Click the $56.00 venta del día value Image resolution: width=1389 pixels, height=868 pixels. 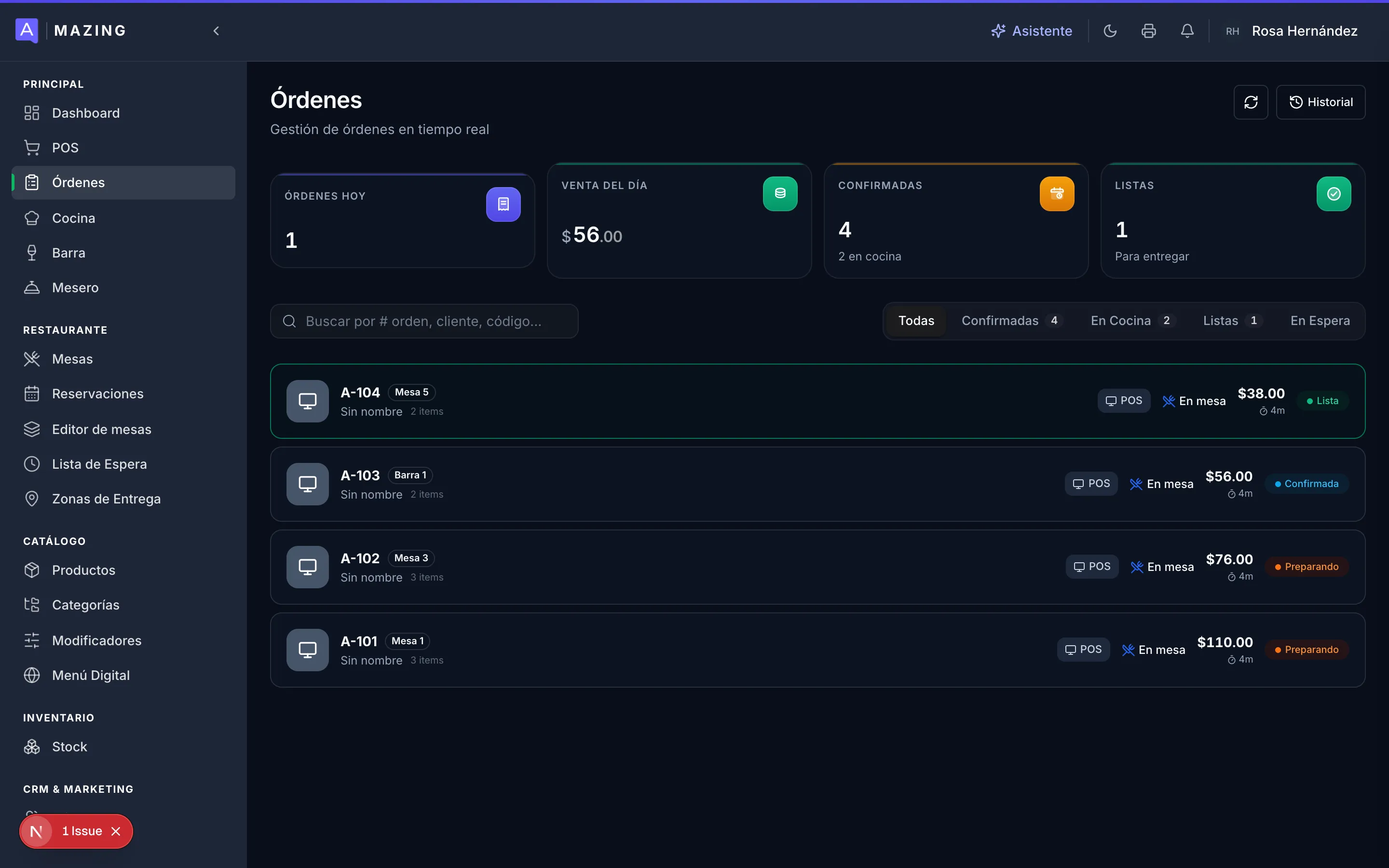point(592,235)
